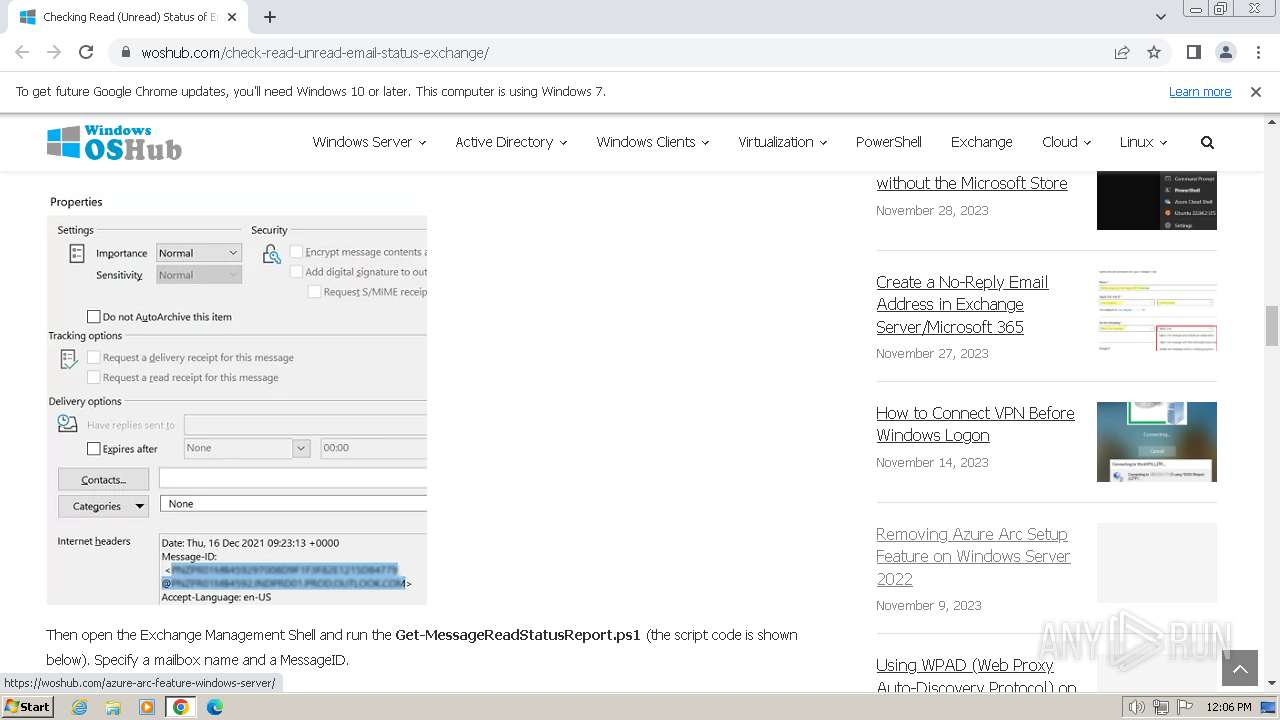This screenshot has height=720, width=1280.
Task: Expand Virtualization menu
Action: [782, 142]
